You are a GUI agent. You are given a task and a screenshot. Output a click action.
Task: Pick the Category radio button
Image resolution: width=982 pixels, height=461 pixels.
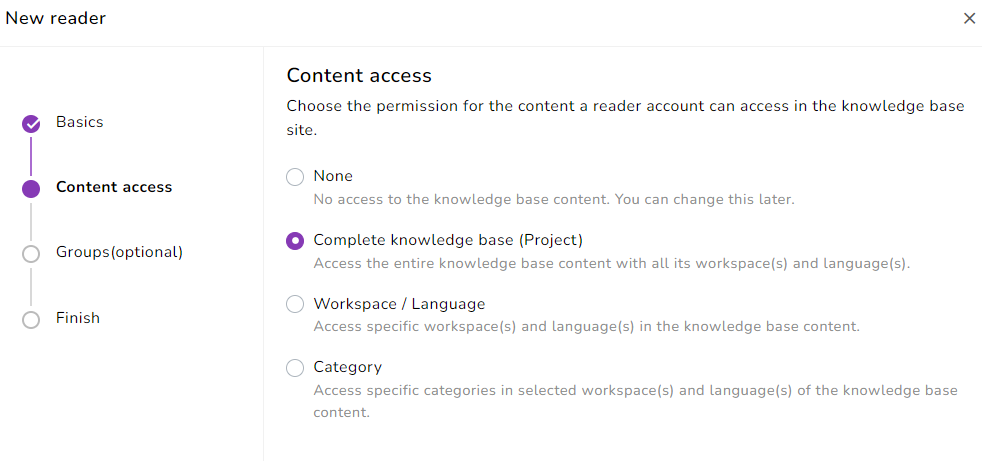point(295,368)
